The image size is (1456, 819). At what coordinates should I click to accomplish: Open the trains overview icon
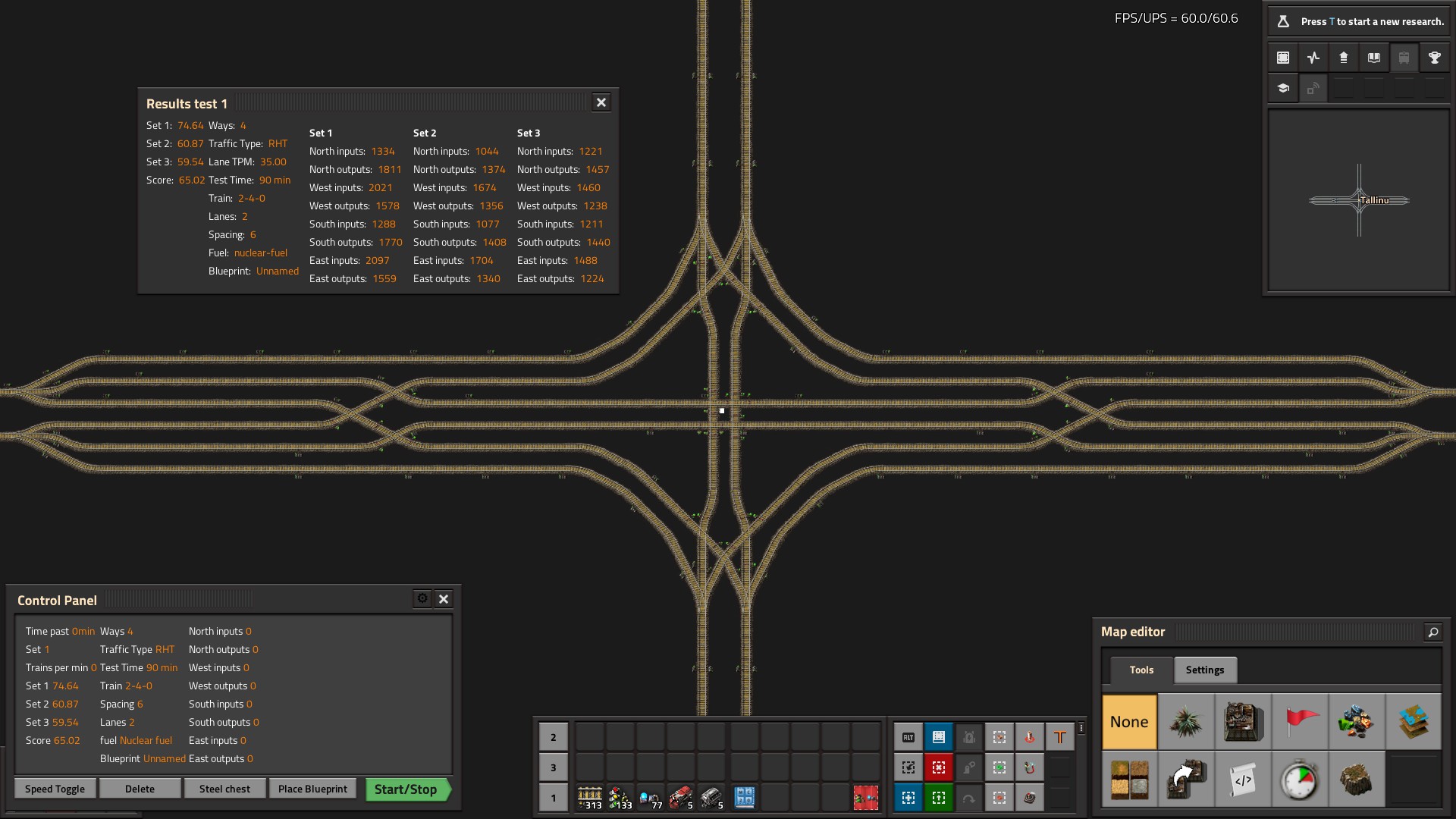1404,58
